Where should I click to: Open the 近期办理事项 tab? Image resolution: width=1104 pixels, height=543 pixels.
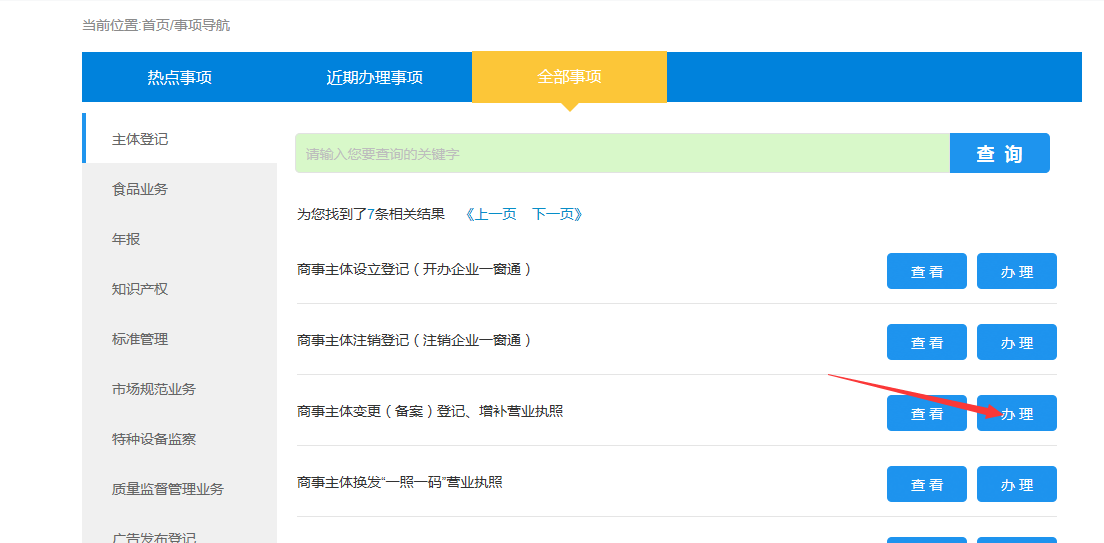pos(374,77)
